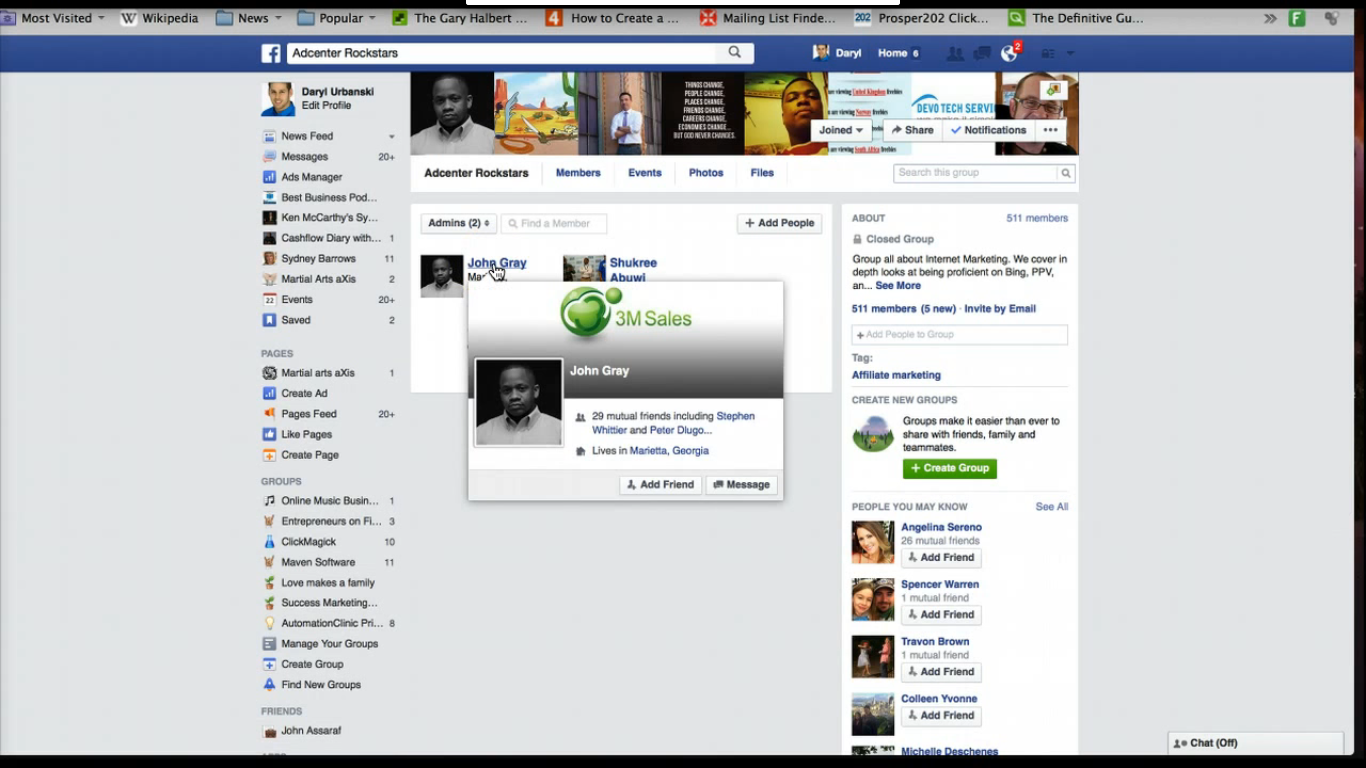This screenshot has height=768, width=1366.
Task: Click Add People to Group field
Action: 960,335
